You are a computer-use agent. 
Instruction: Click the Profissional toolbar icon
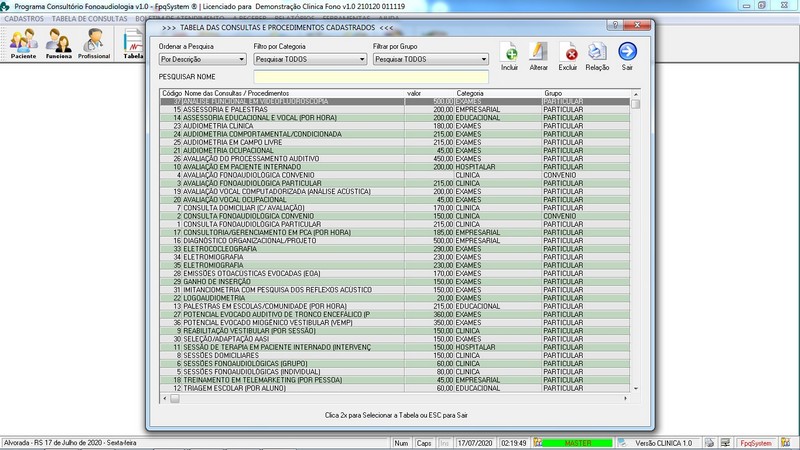pos(94,43)
